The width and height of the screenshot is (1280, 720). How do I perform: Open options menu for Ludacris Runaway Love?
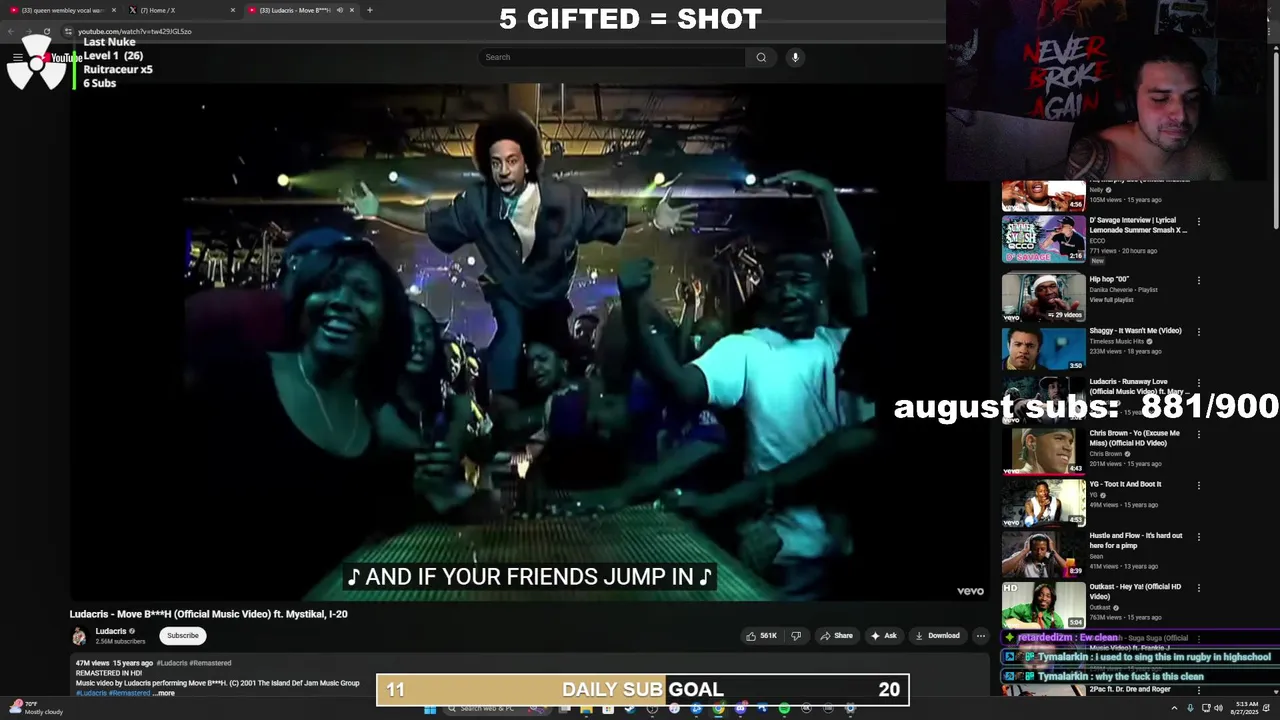tap(1198, 382)
